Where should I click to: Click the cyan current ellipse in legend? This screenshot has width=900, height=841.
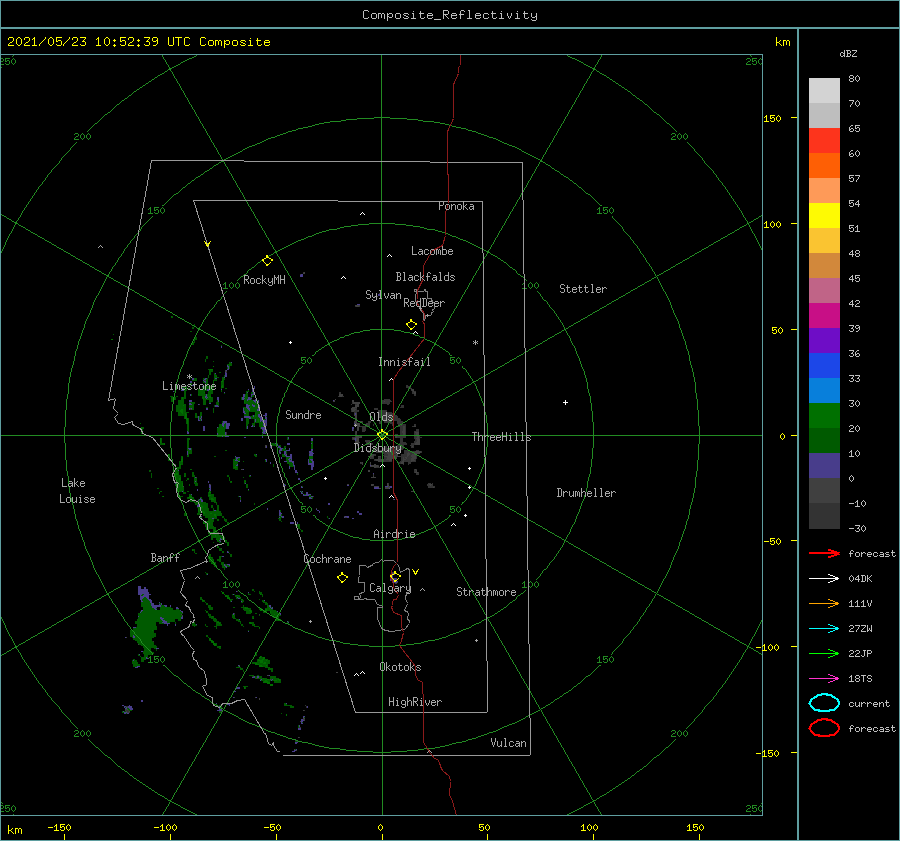click(x=824, y=703)
